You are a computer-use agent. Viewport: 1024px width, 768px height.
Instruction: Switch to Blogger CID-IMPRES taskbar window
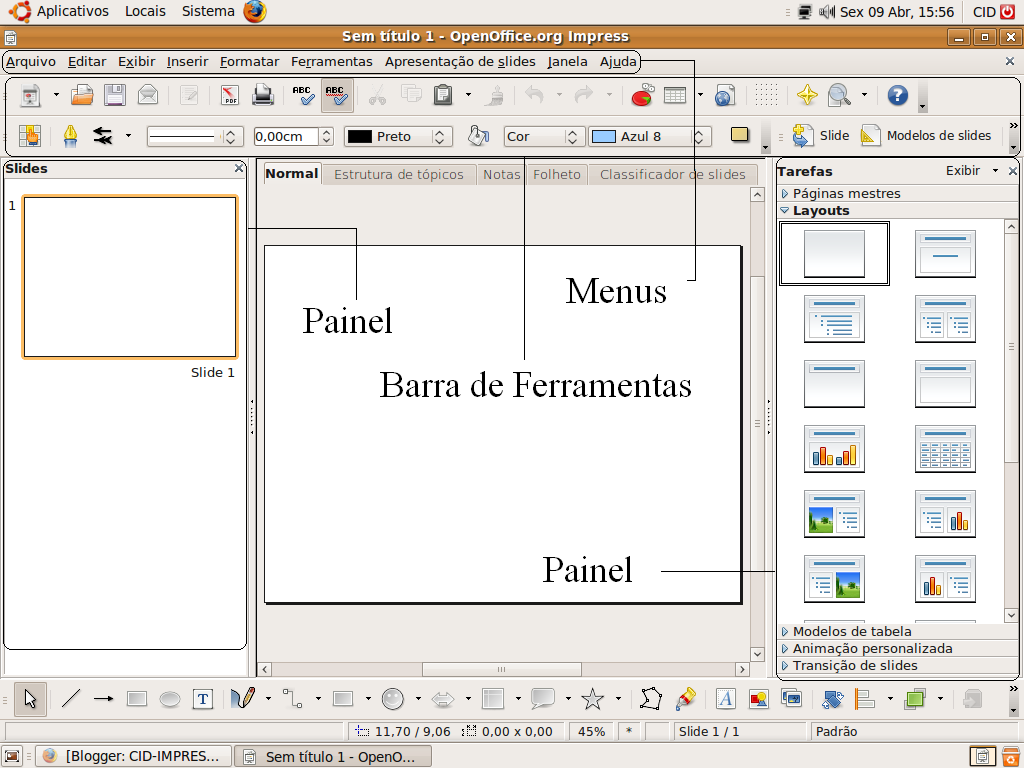[133, 756]
